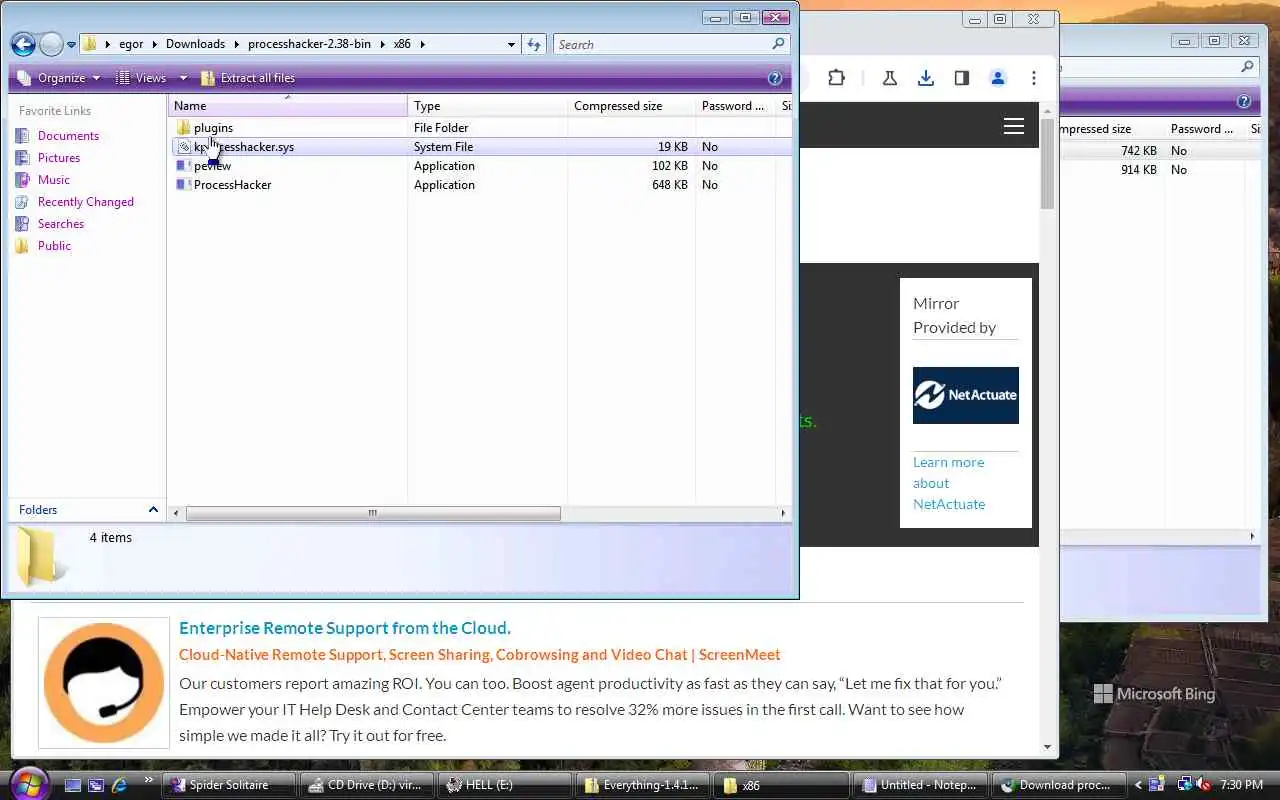Toggle the browser side panel icon
Screen dimensions: 1280x800
[x=962, y=78]
